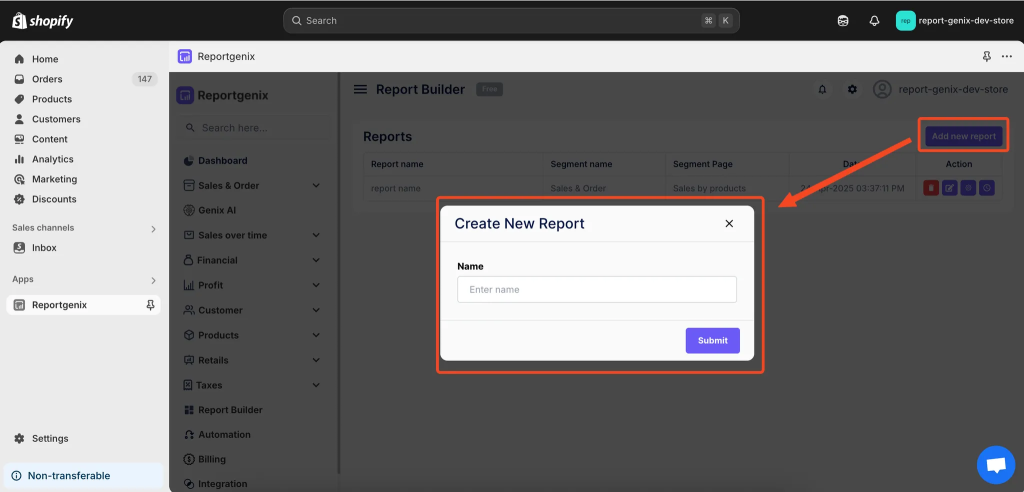Expand the Financial section chevron
The height and width of the screenshot is (492, 1024).
(316, 260)
